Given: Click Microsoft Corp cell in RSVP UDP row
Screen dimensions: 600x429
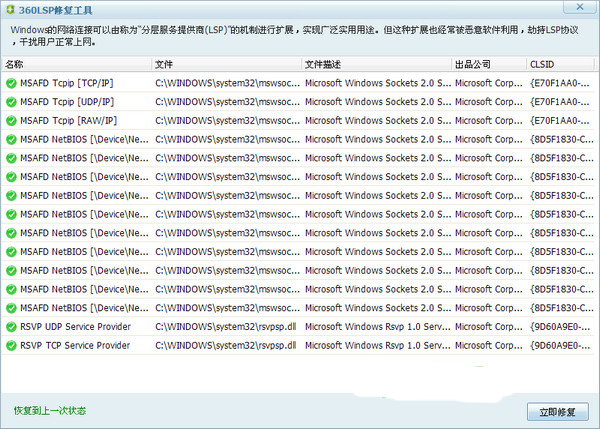Looking at the screenshot, I should pyautogui.click(x=489, y=327).
